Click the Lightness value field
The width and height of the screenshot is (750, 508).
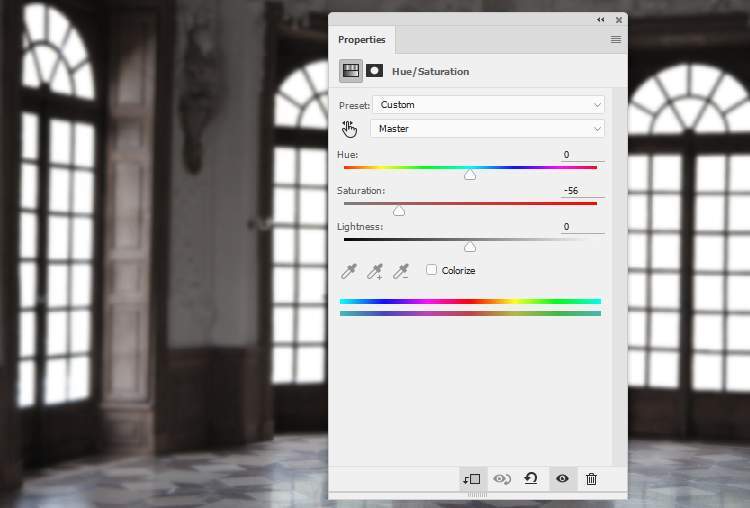pos(583,227)
